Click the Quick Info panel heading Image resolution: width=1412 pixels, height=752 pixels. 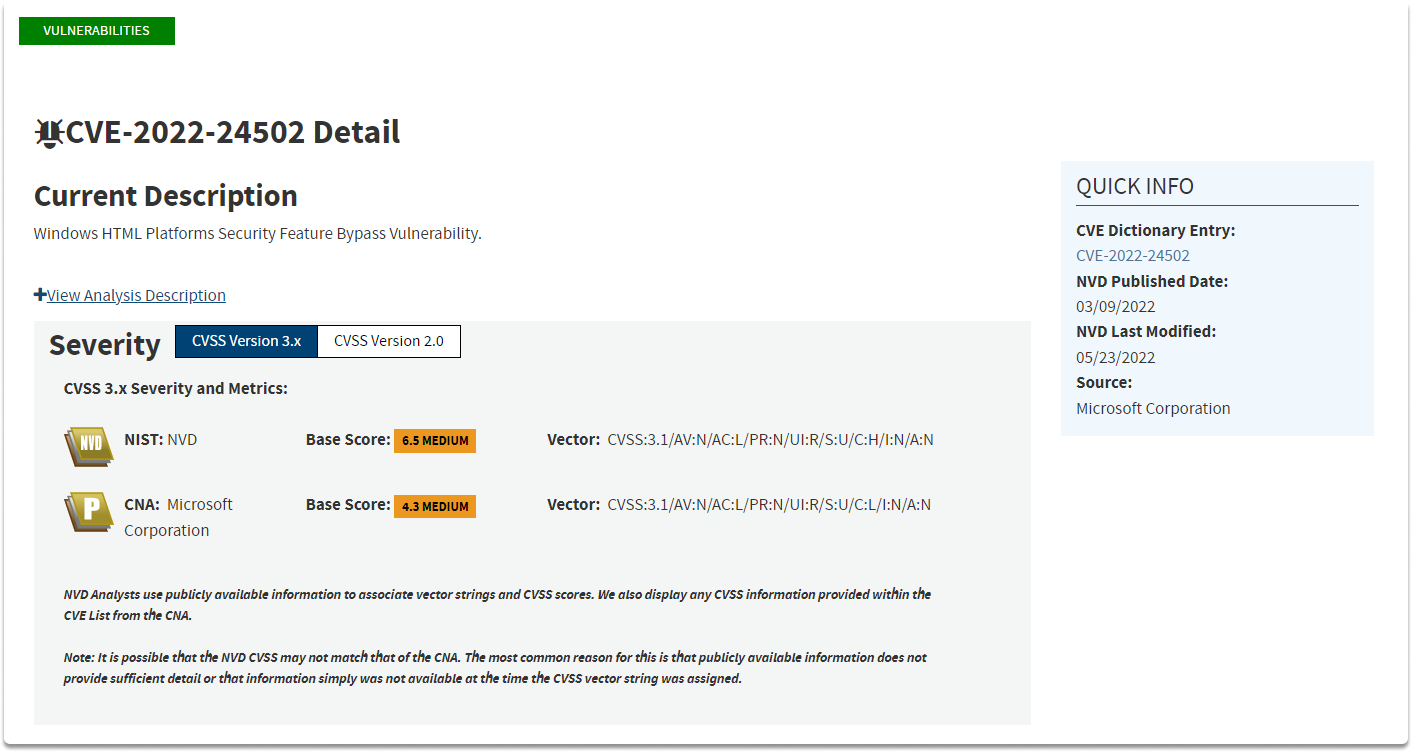(1135, 186)
